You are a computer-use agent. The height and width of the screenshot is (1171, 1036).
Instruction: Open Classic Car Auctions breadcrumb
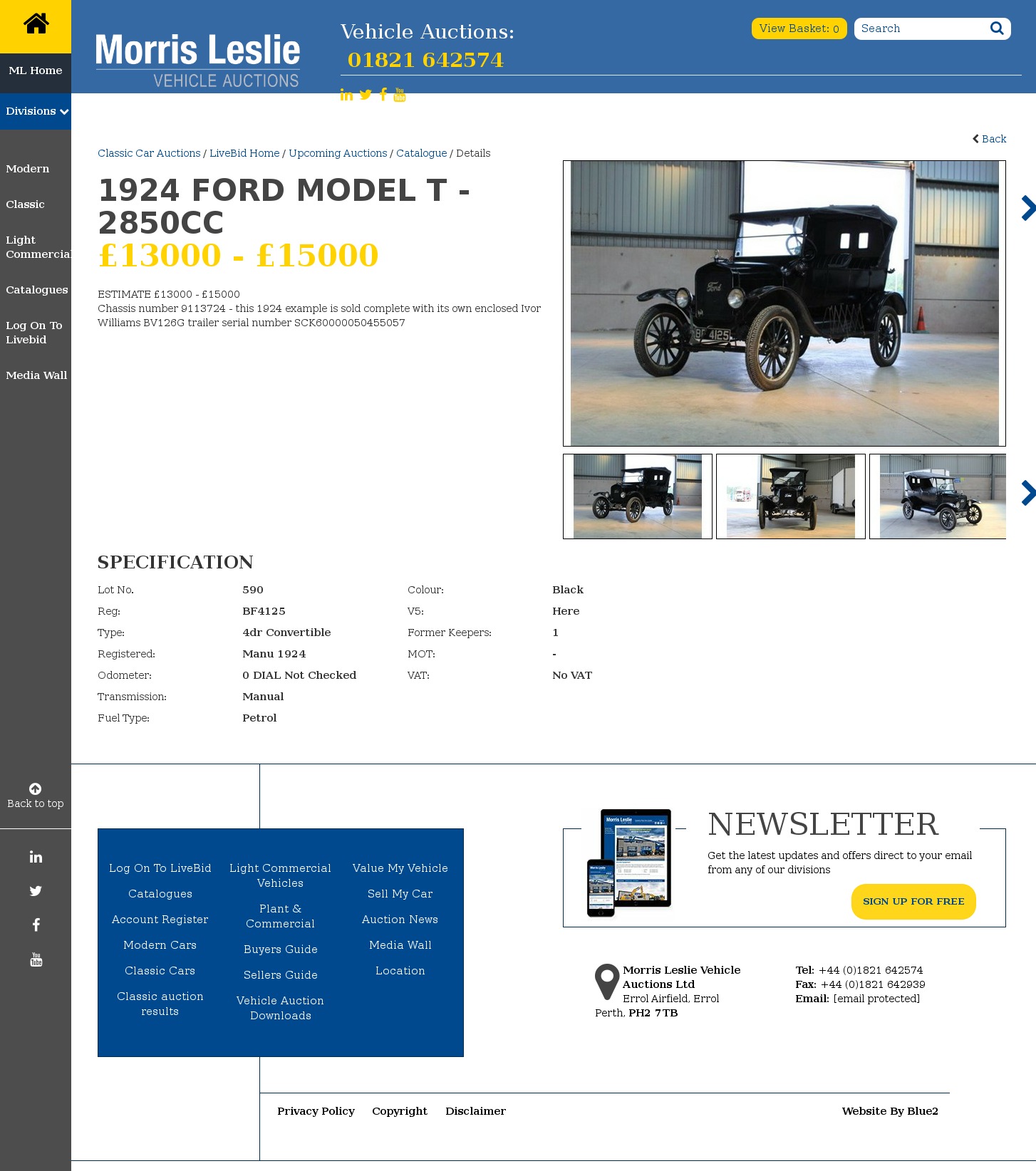click(149, 153)
